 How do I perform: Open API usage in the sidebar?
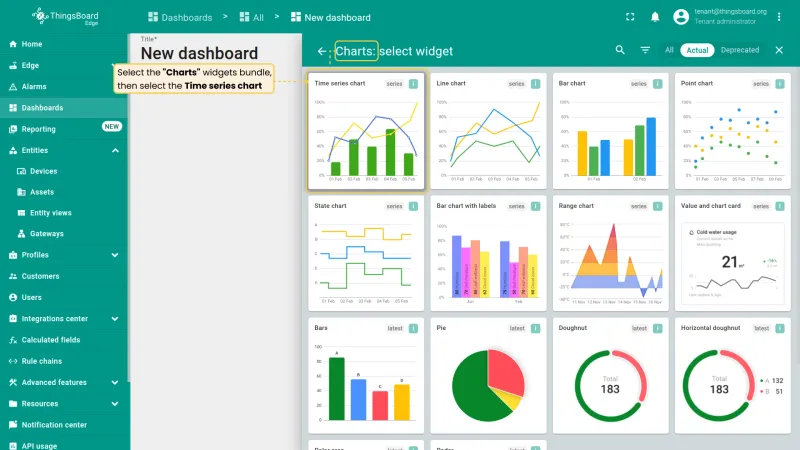(63, 445)
